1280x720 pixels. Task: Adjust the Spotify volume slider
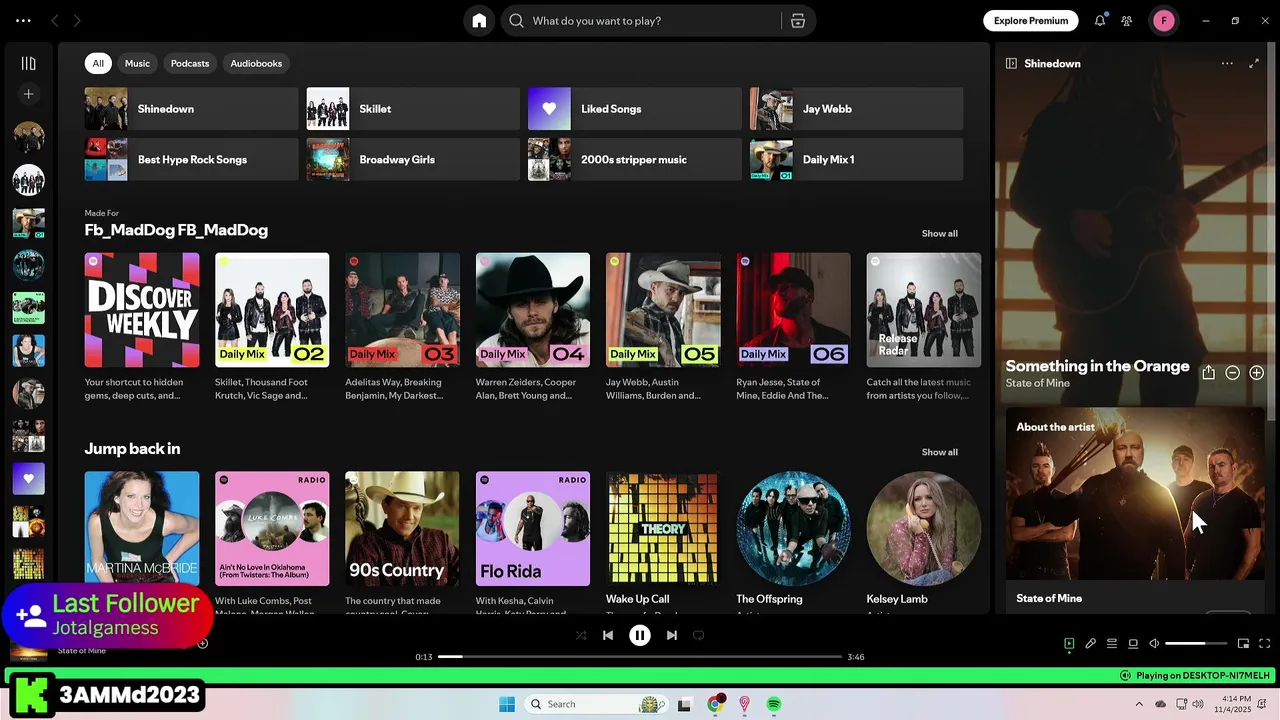(x=1196, y=644)
